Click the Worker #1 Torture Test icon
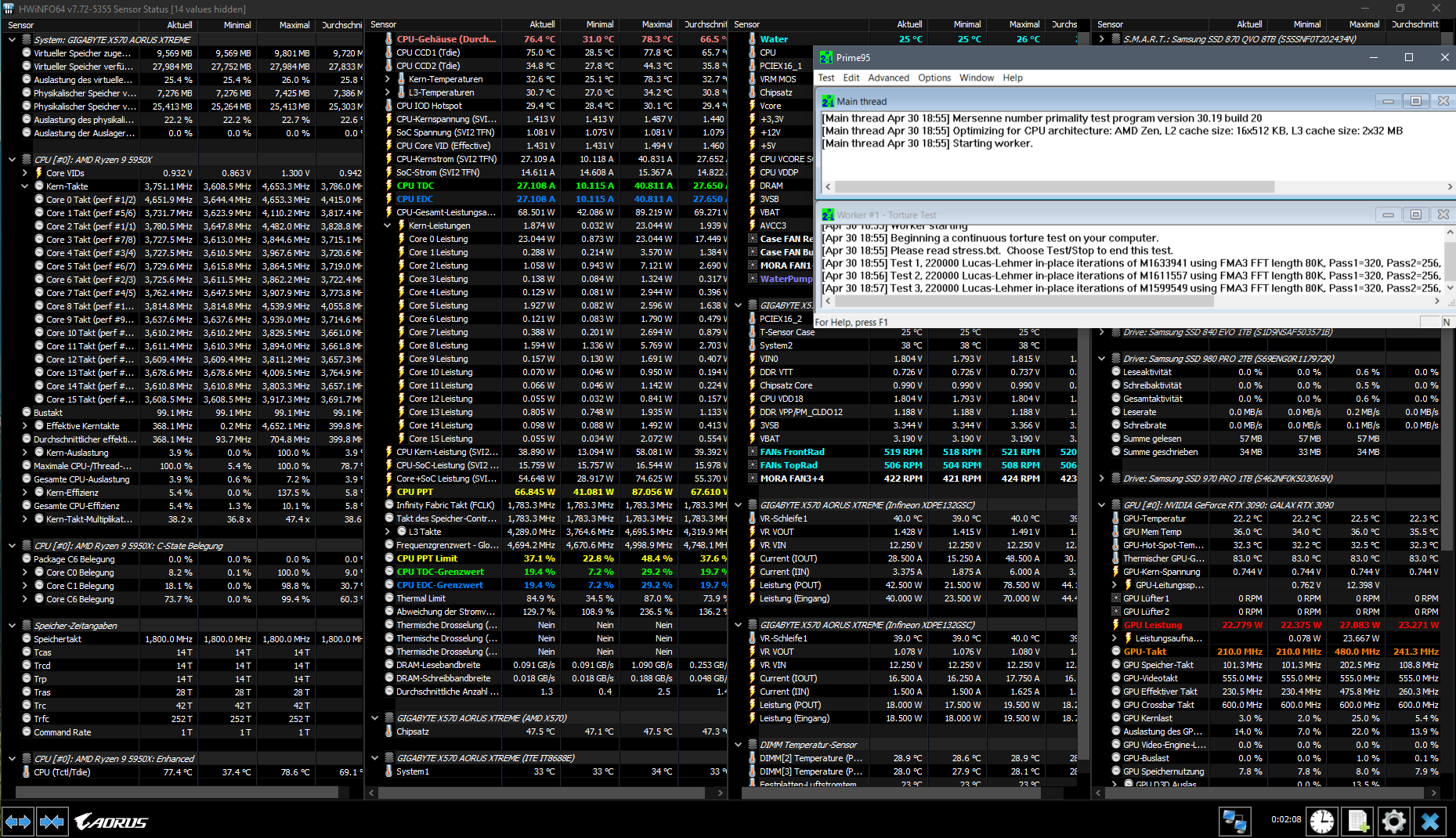The image size is (1456, 838). coord(828,215)
